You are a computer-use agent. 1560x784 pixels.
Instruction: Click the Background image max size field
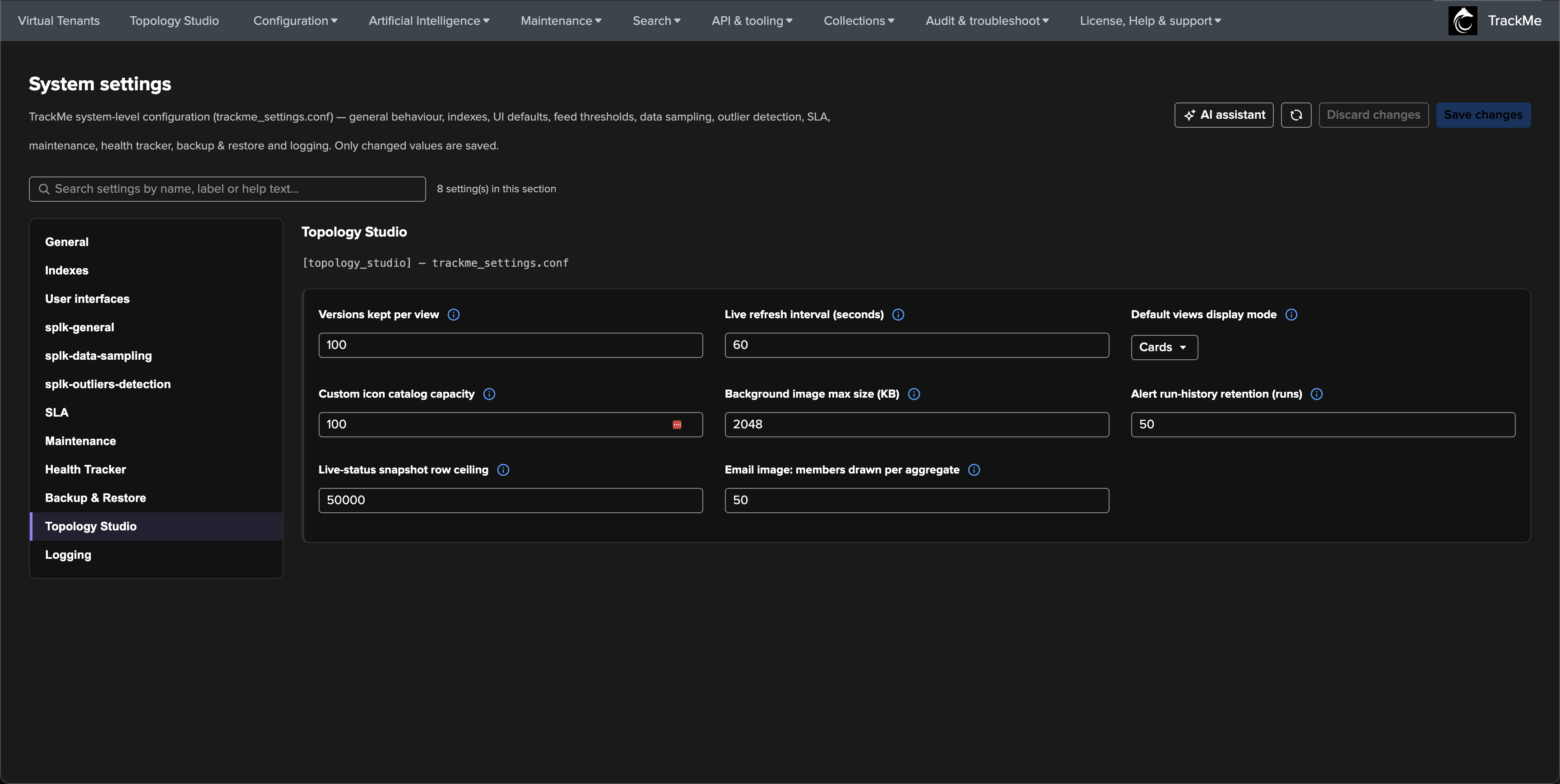point(917,425)
